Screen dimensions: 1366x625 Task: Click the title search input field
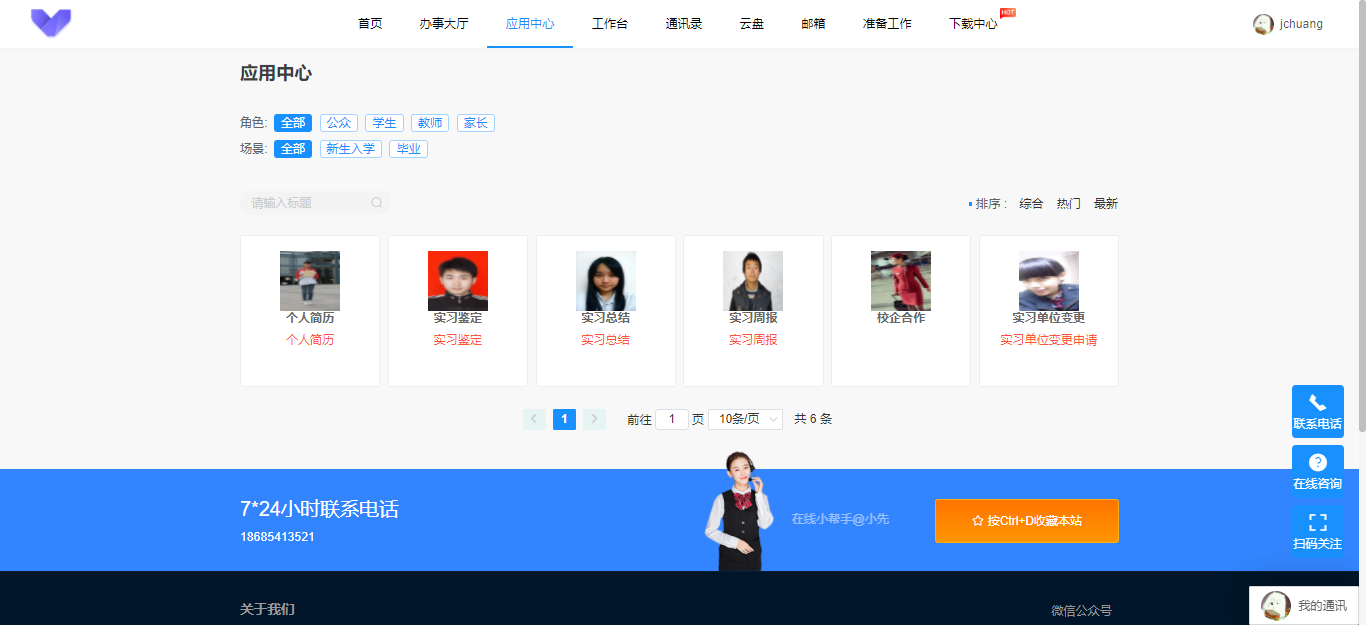click(314, 203)
